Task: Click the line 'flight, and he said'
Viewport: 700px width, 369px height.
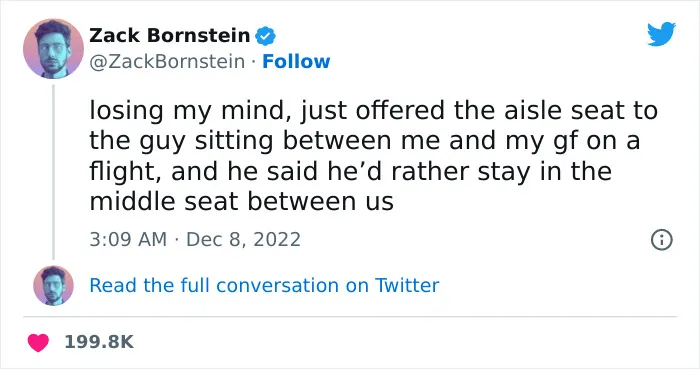Action: (350, 171)
